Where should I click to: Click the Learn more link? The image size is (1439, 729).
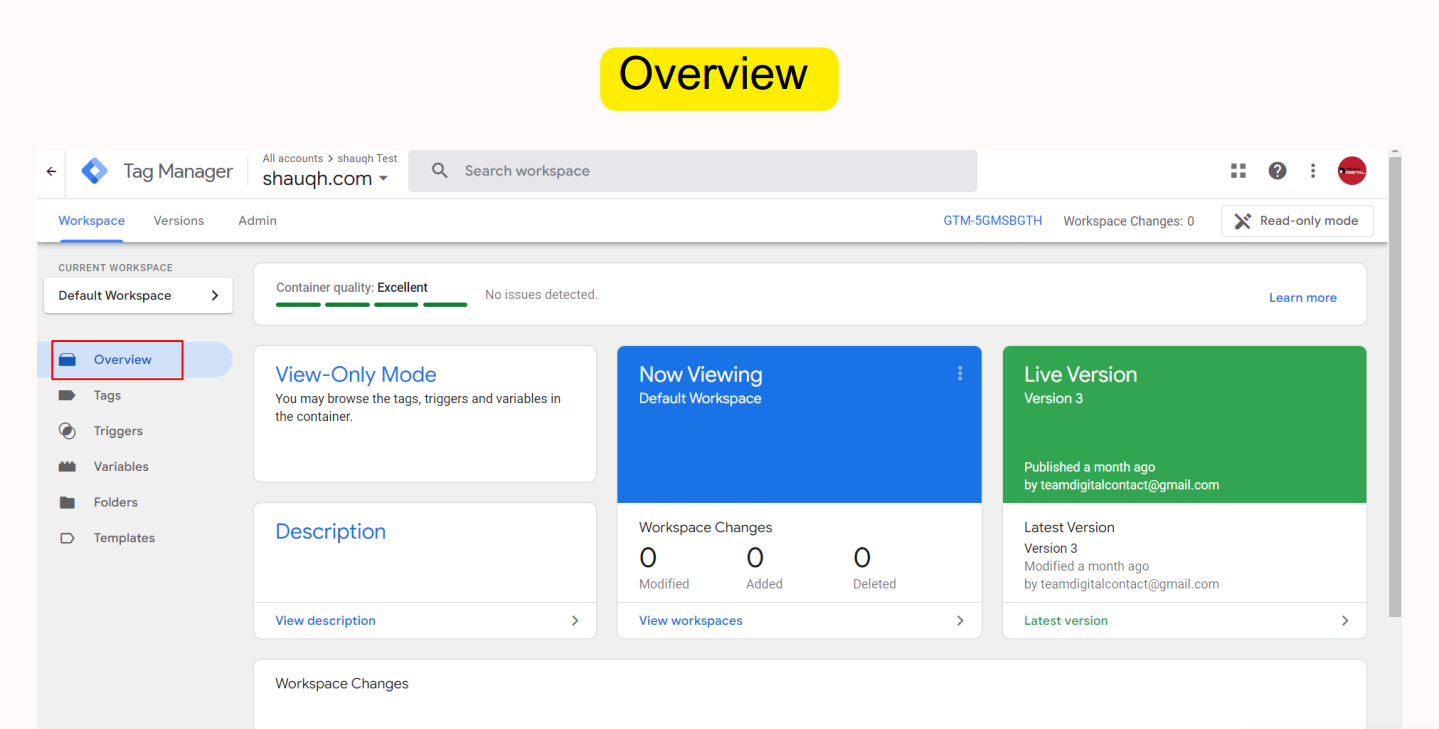[x=1303, y=298]
